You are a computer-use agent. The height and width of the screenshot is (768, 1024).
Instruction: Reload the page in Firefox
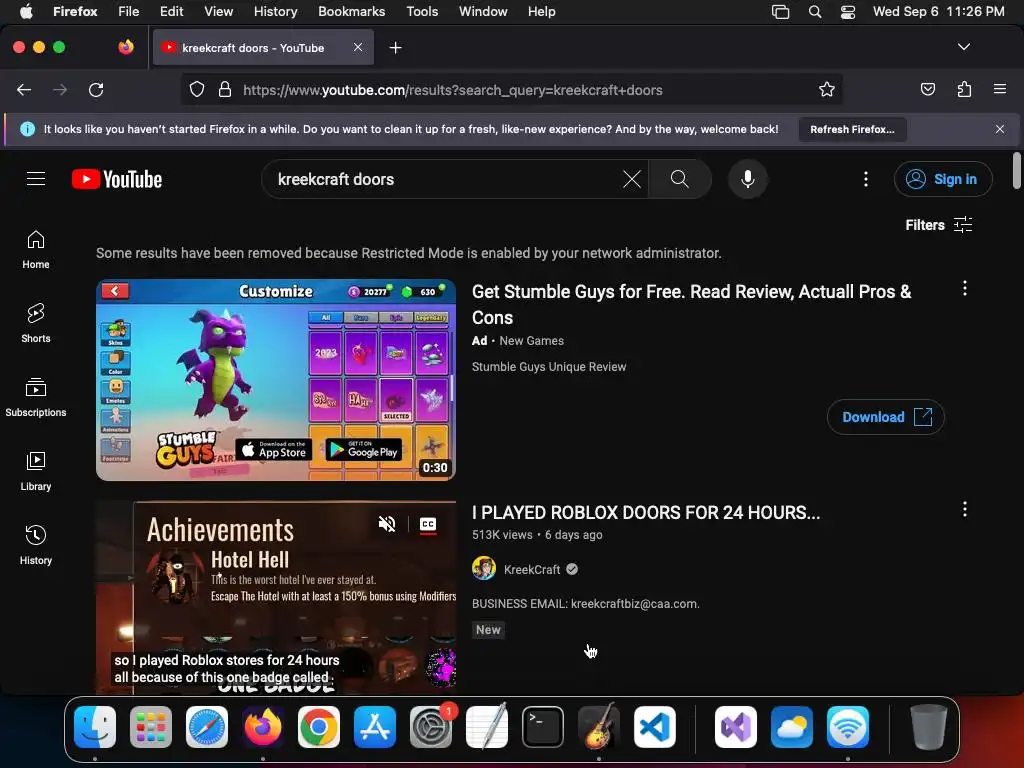[96, 89]
